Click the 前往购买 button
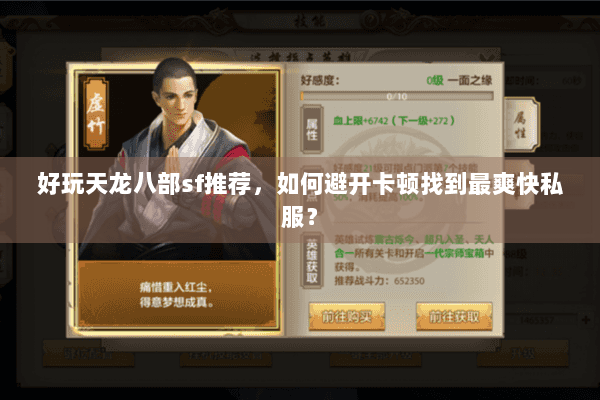Screen dimensions: 600x400 347,317
